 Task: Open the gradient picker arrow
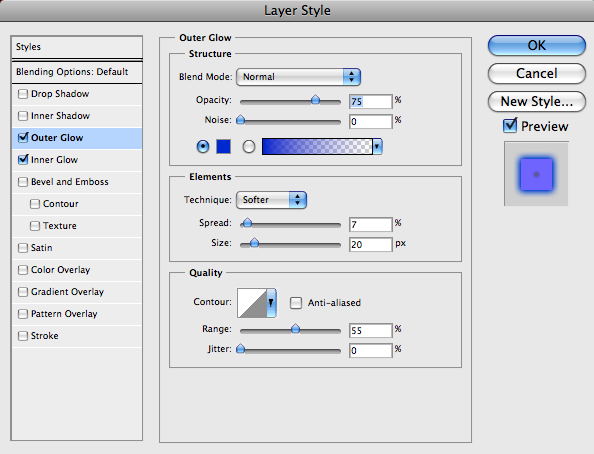[377, 147]
